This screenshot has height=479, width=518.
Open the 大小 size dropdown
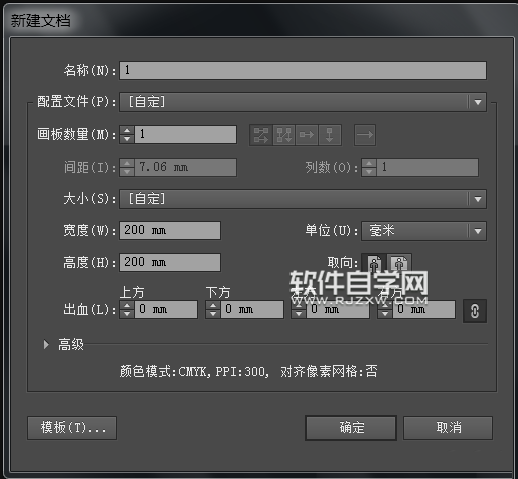(303, 199)
